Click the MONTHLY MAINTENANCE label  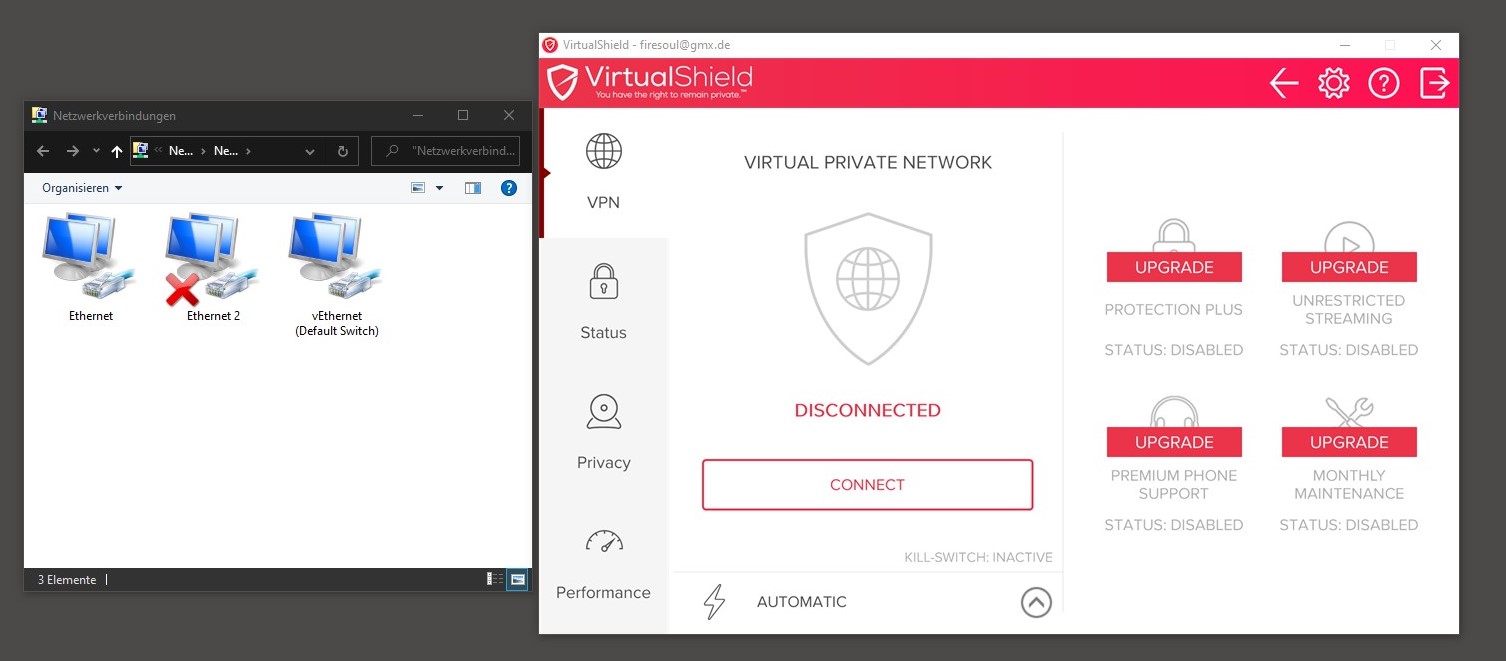(x=1349, y=485)
